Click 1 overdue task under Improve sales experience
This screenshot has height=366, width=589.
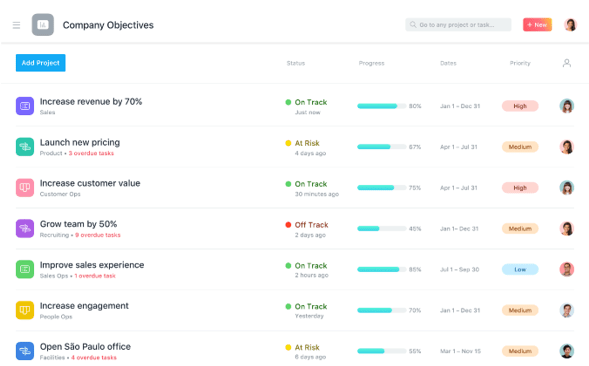pyautogui.click(x=95, y=276)
